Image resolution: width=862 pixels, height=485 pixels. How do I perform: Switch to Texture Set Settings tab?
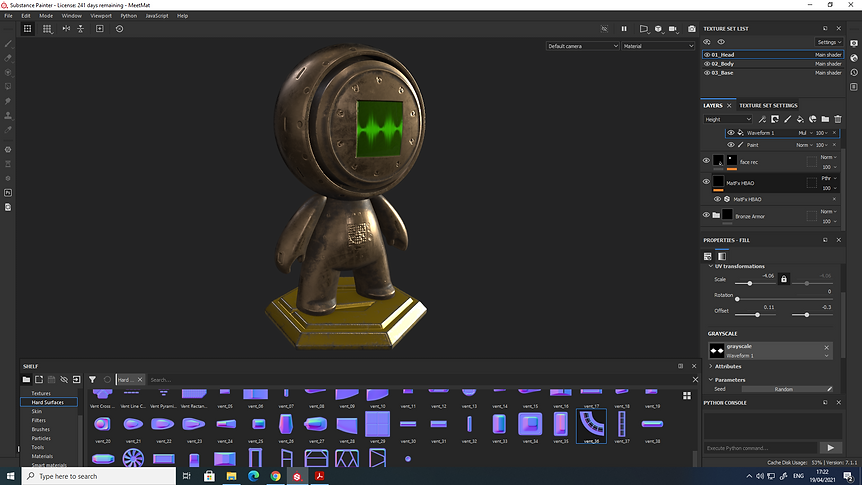[768, 106]
